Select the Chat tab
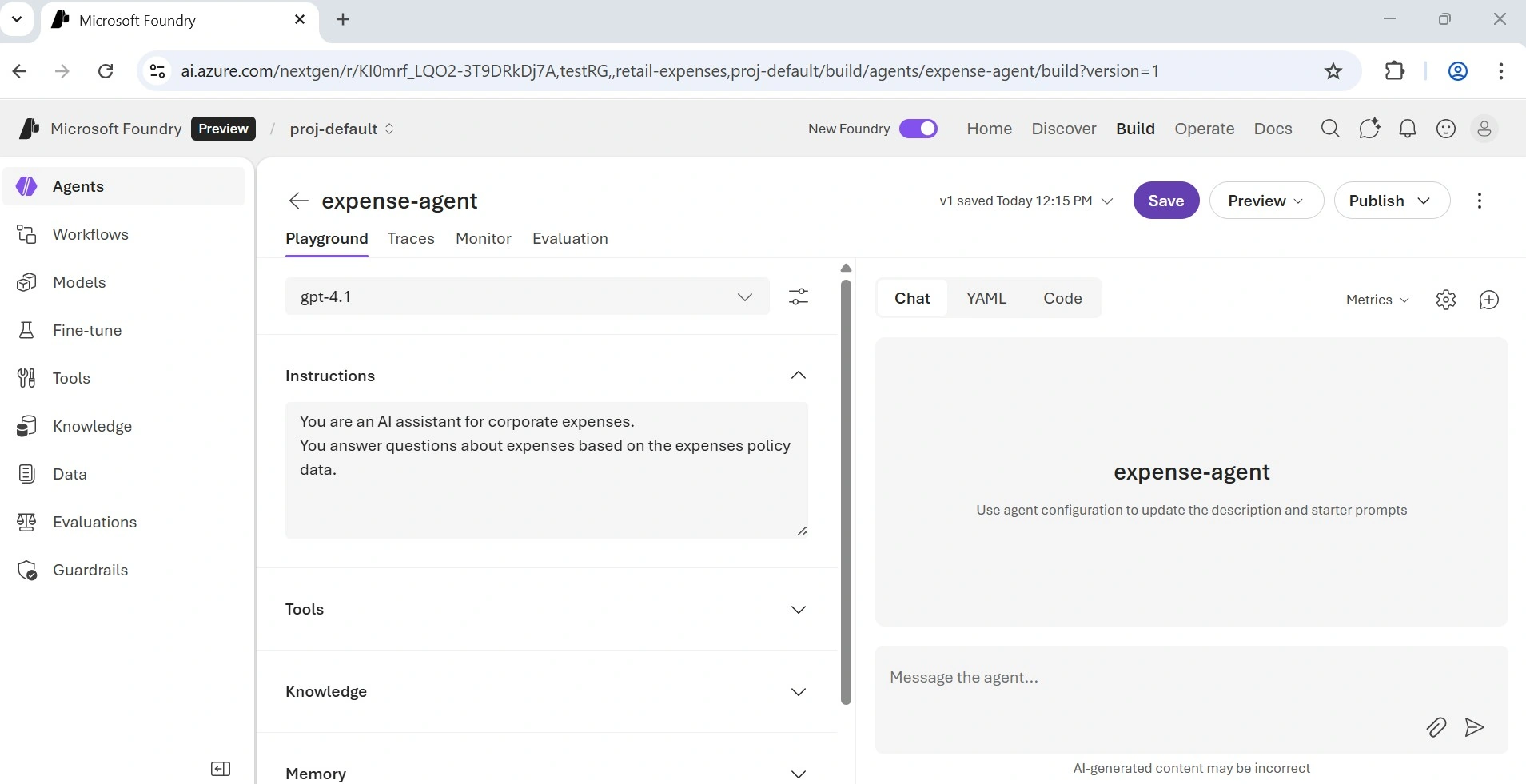 (912, 298)
